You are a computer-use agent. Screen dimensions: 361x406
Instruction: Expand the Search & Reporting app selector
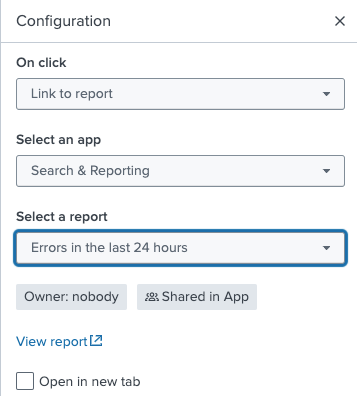click(180, 171)
